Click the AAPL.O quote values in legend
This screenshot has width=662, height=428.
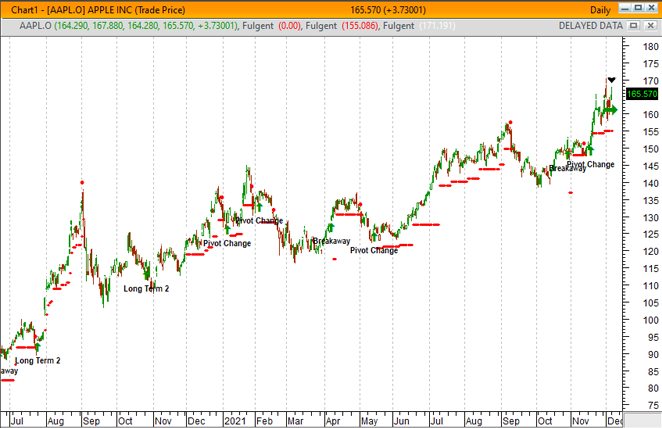pyautogui.click(x=146, y=26)
